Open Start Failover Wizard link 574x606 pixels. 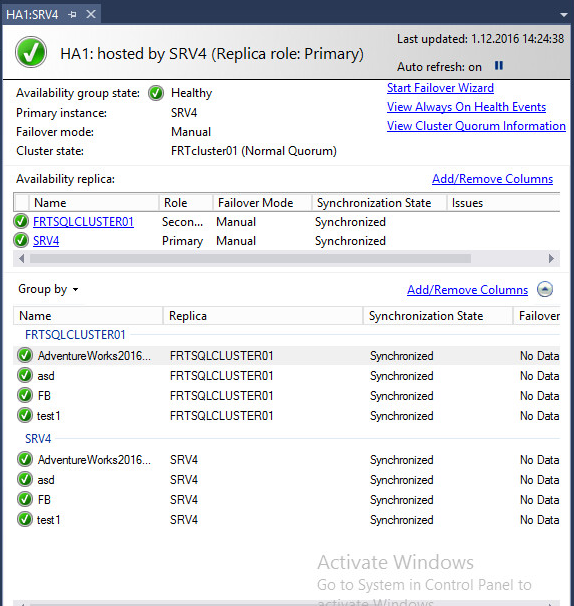coord(440,88)
